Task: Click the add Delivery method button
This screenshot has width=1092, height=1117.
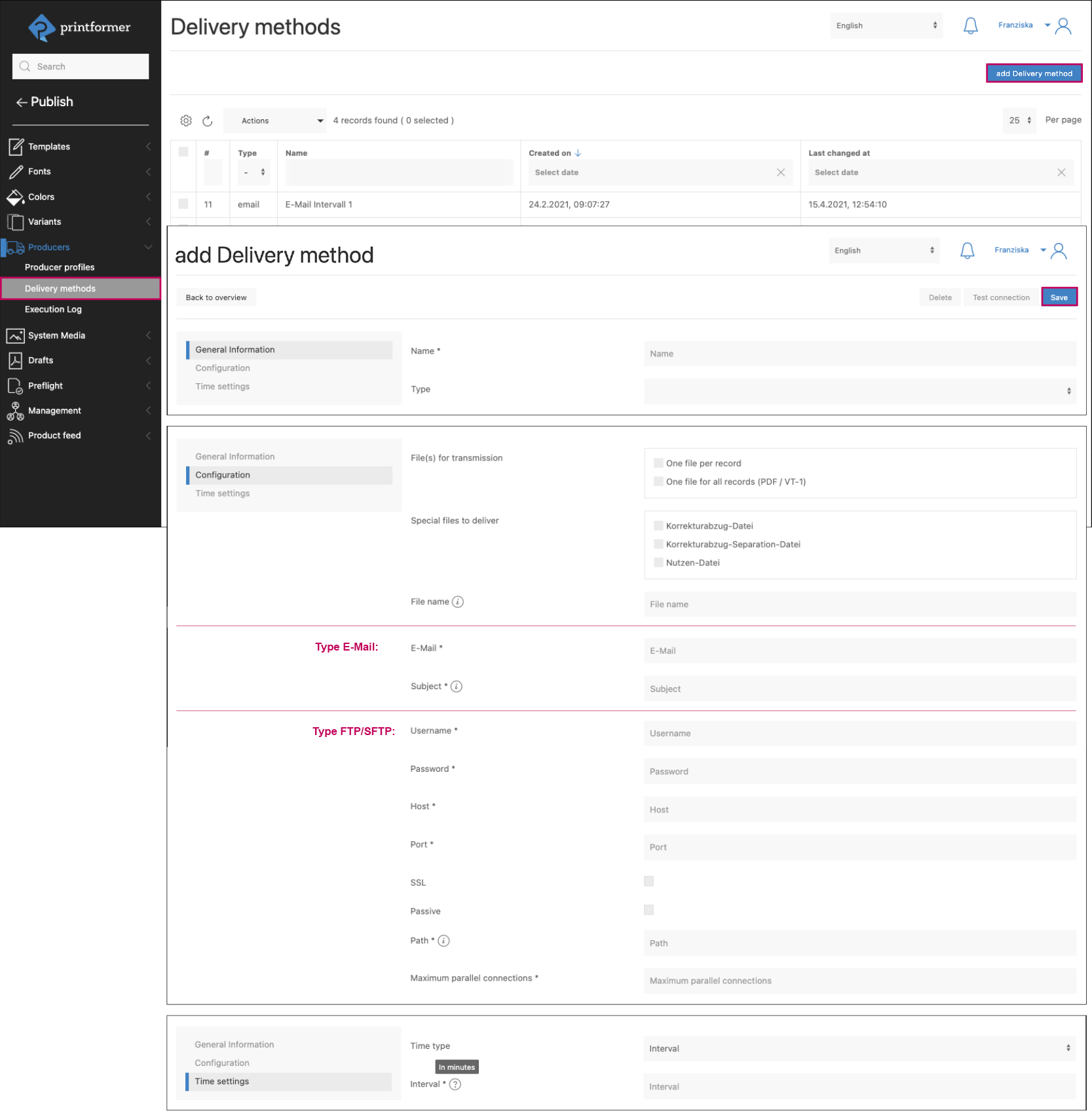Action: click(x=1034, y=73)
